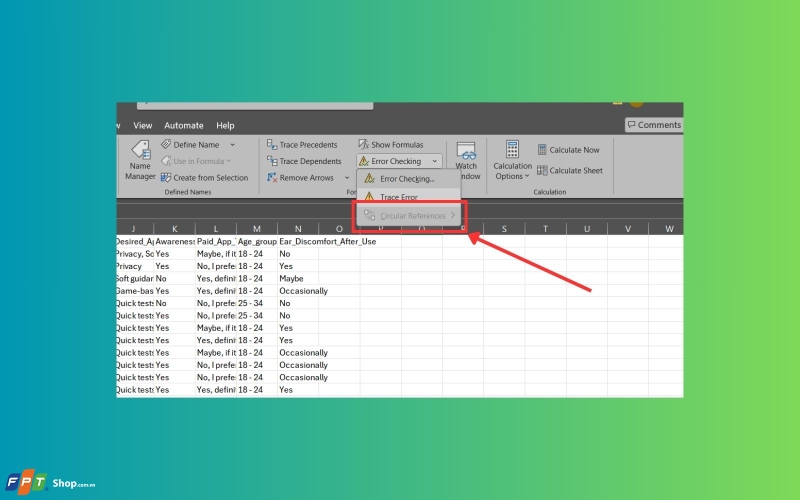Select the cell containing Maybe in column N
This screenshot has width=800, height=500.
[298, 279]
